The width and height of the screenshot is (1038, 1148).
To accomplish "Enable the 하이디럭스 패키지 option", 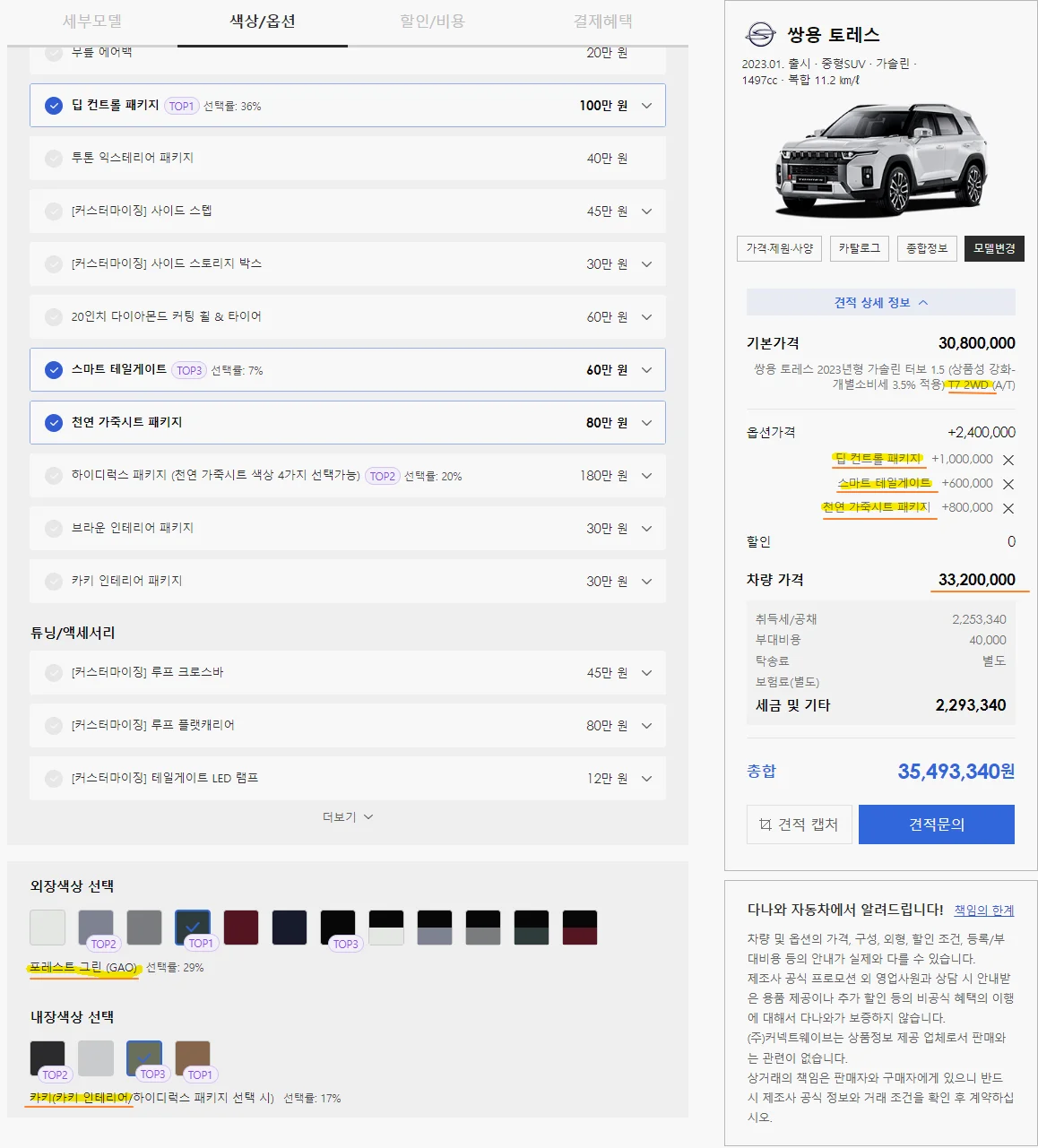I will point(54,476).
